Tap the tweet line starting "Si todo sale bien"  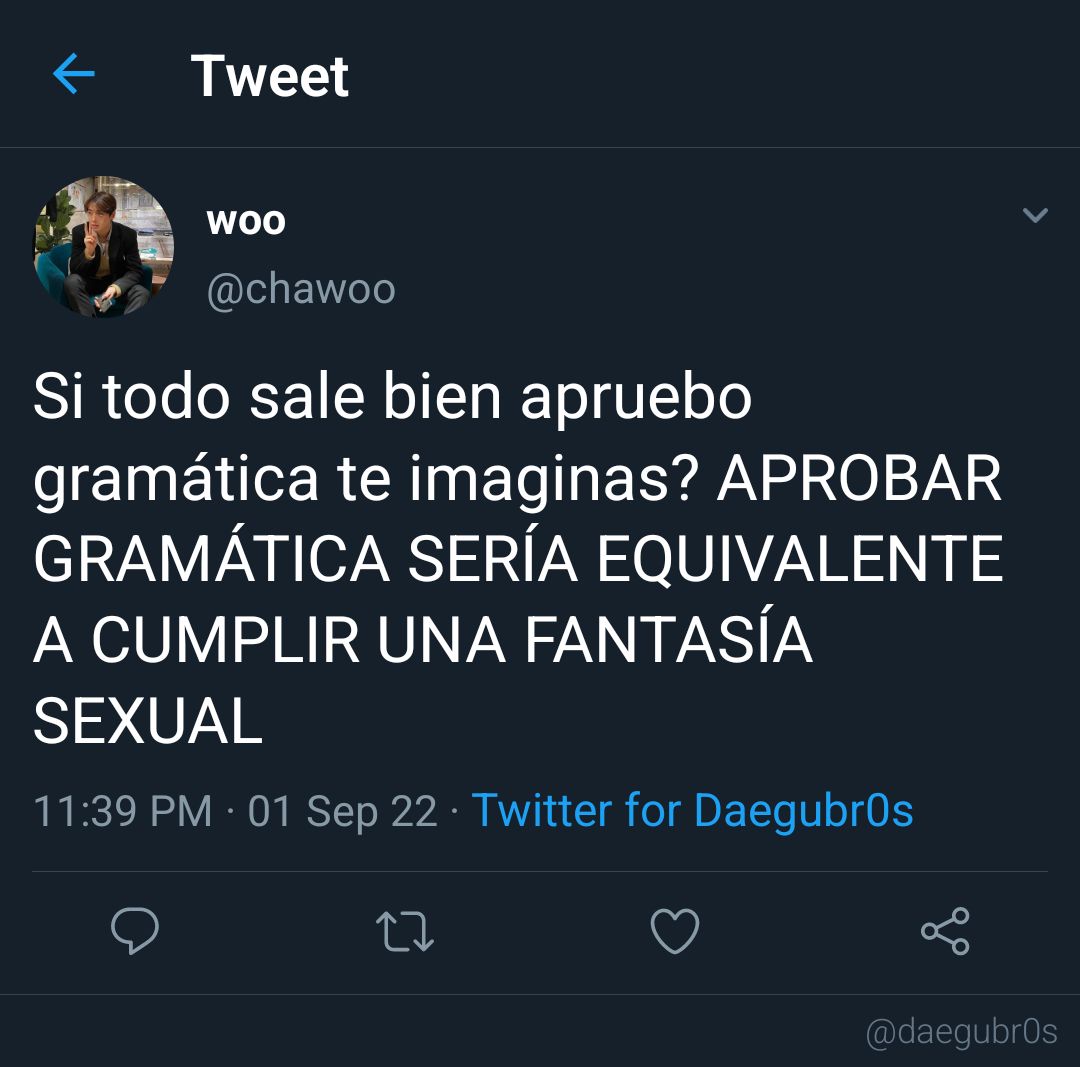coord(393,397)
